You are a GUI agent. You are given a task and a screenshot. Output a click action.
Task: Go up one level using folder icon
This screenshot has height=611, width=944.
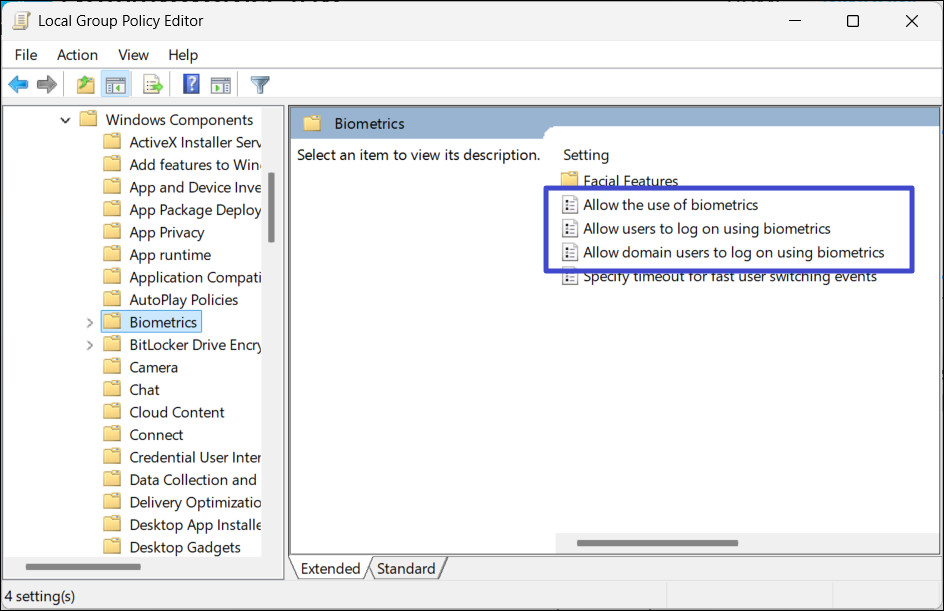click(x=86, y=85)
